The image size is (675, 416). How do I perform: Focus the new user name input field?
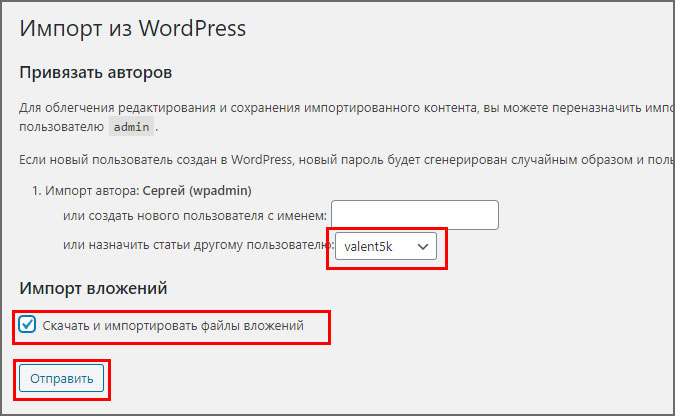click(415, 215)
